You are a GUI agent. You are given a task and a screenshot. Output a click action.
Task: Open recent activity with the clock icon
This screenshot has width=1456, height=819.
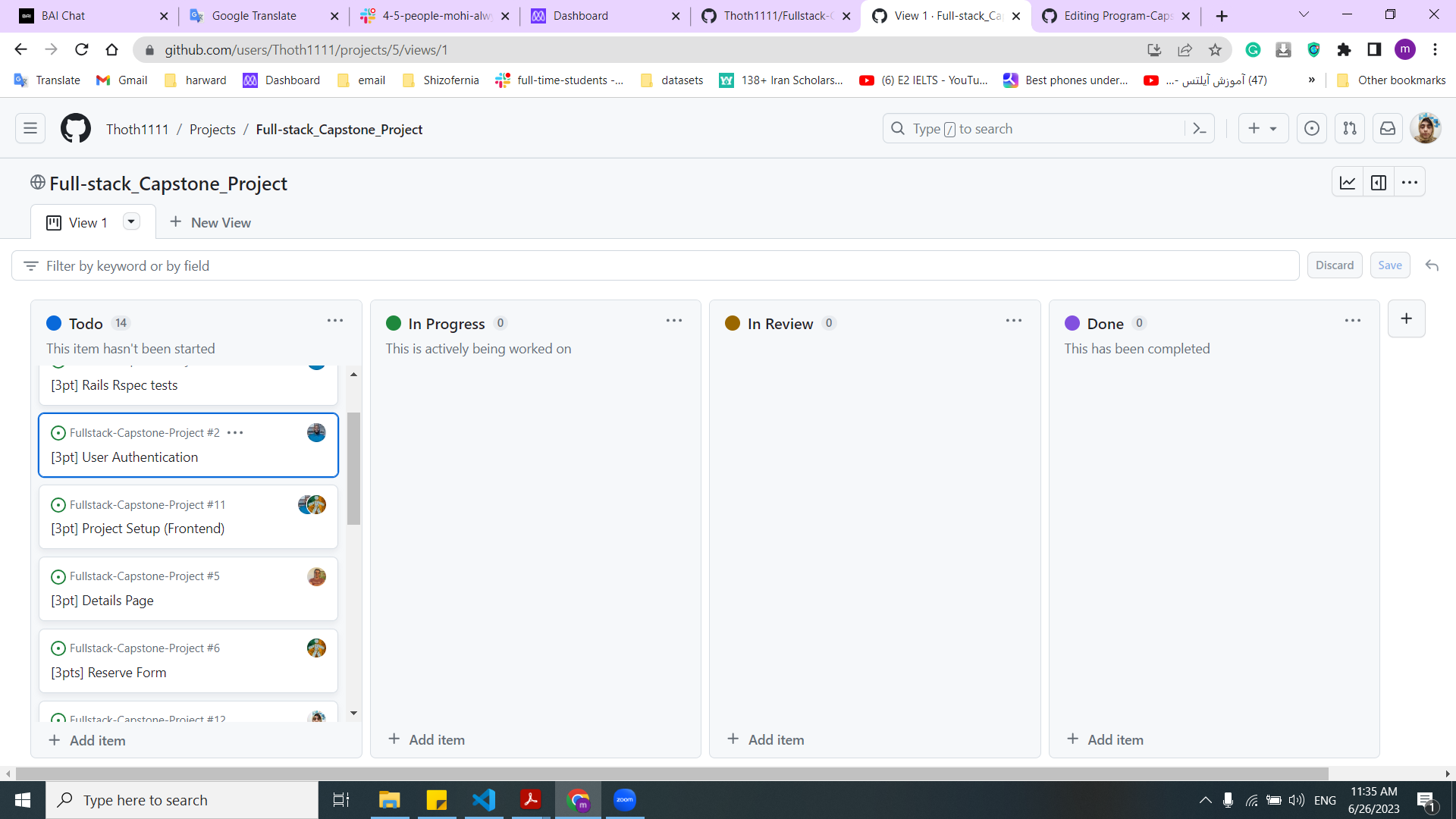coord(1311,128)
